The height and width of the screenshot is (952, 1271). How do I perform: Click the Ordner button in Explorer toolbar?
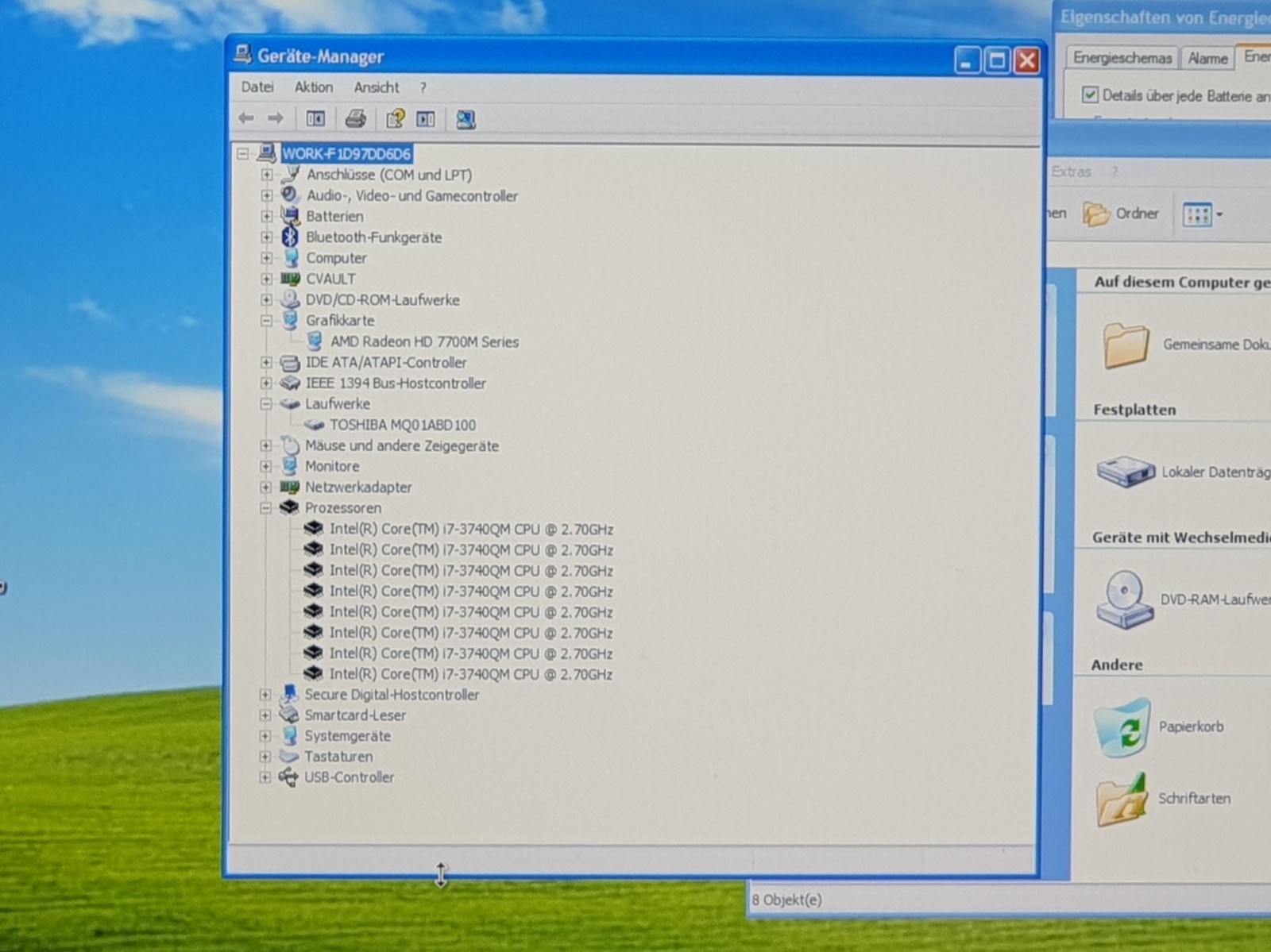(1121, 214)
